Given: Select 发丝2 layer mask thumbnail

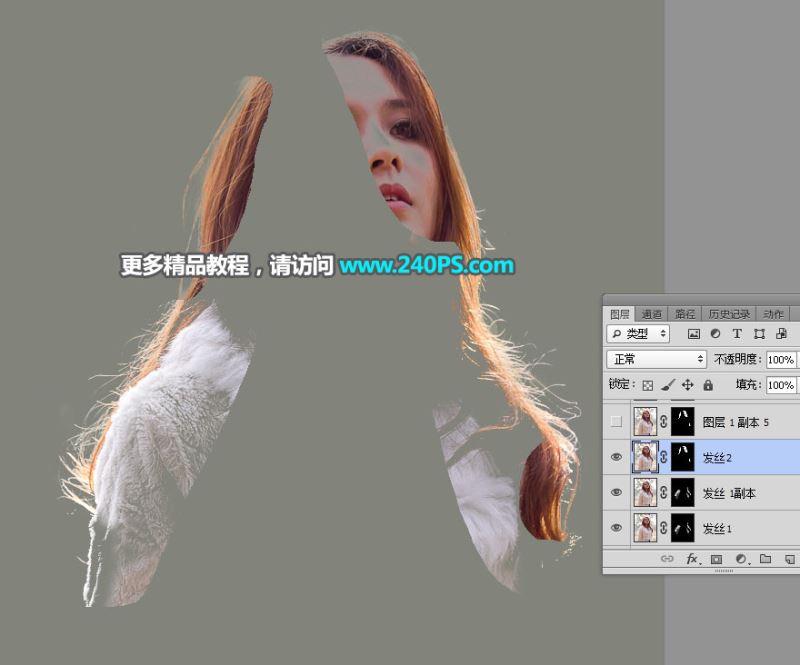Looking at the screenshot, I should 683,457.
